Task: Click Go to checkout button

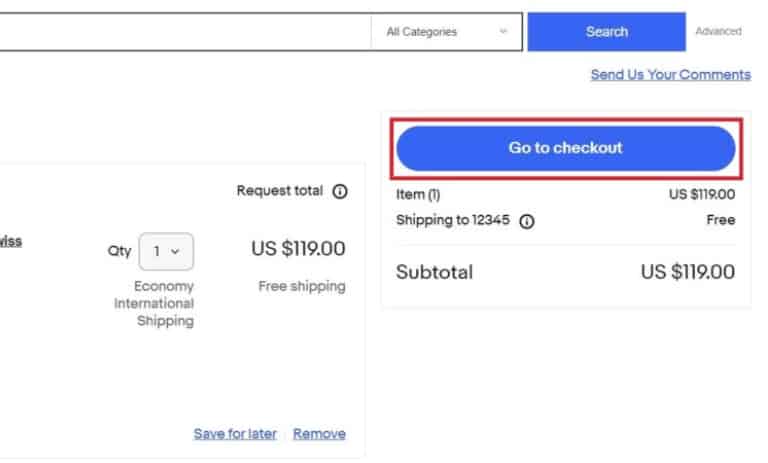Action: point(566,148)
